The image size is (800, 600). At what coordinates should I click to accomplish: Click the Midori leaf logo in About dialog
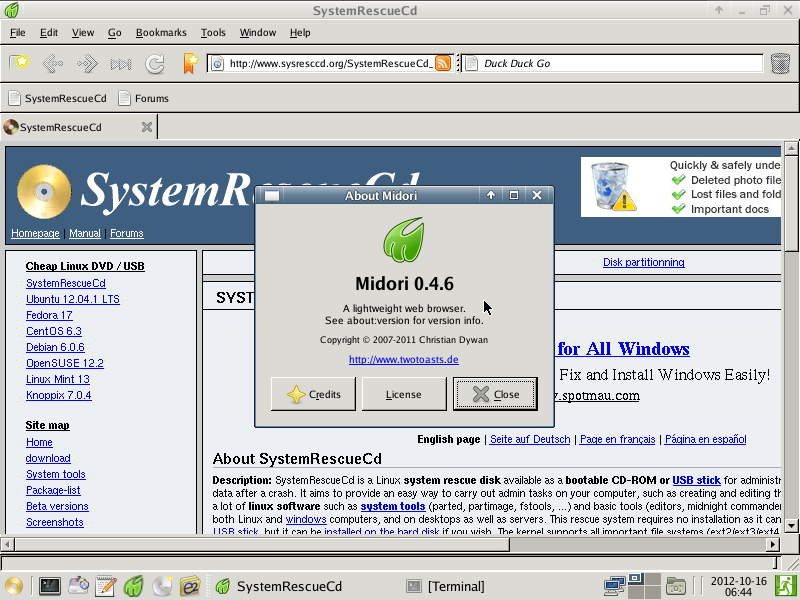pos(404,239)
